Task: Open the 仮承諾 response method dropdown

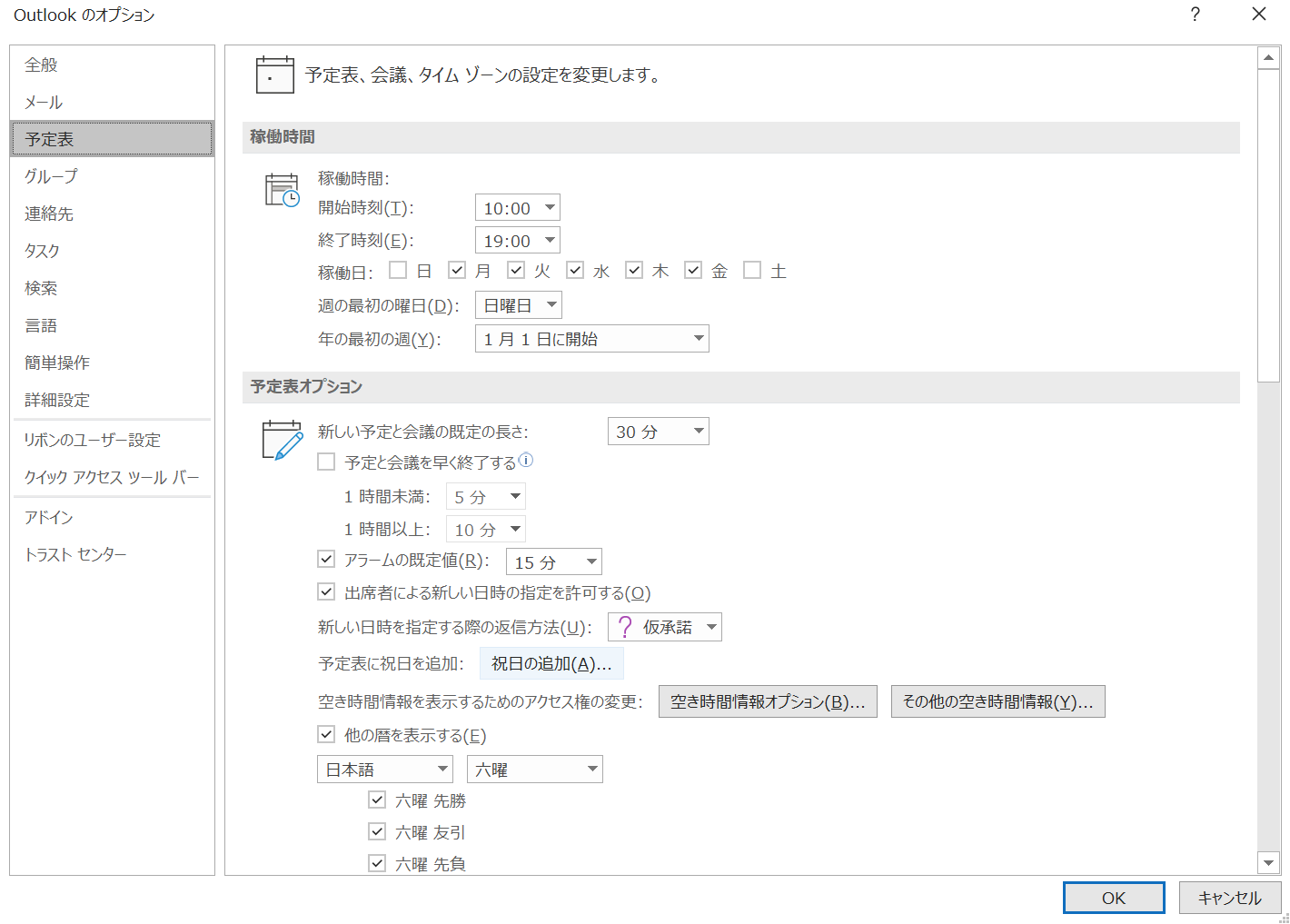Action: point(665,627)
